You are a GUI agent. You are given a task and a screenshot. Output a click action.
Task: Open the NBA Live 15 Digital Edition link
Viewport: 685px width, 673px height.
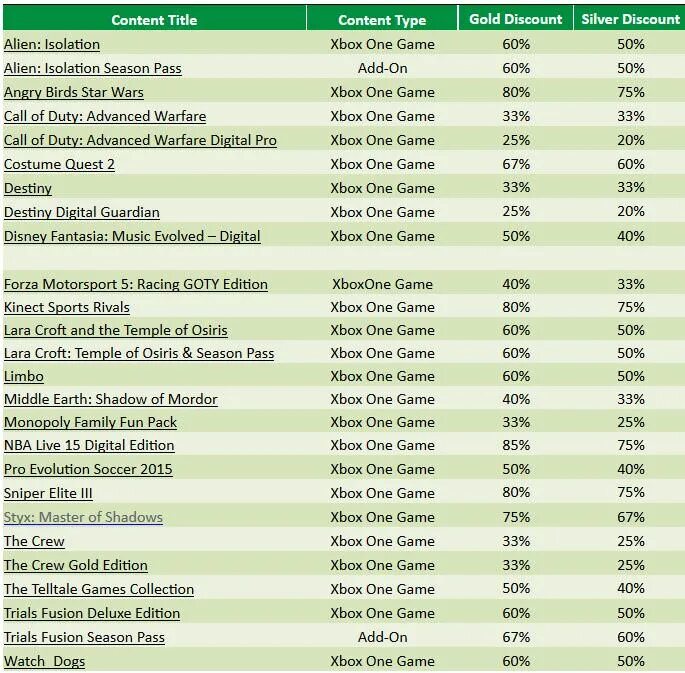click(x=89, y=445)
